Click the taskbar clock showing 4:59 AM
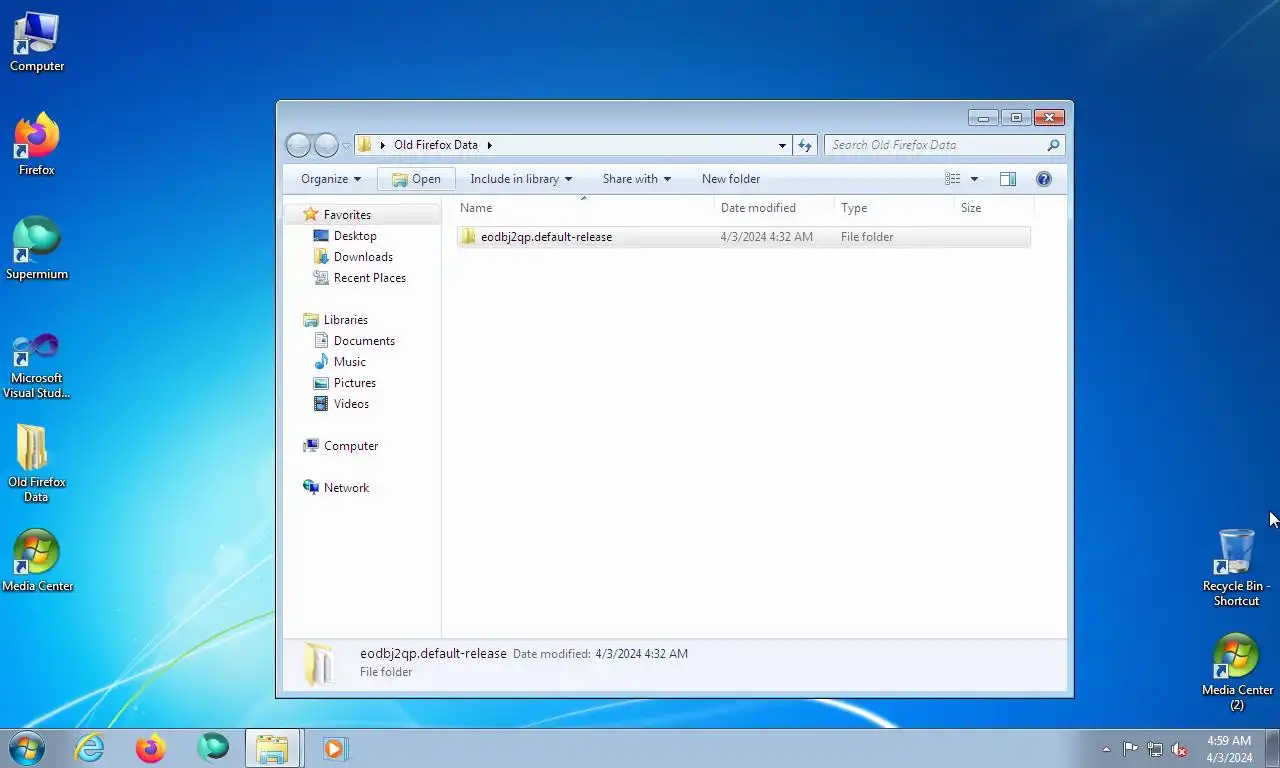This screenshot has height=768, width=1280. tap(1229, 749)
